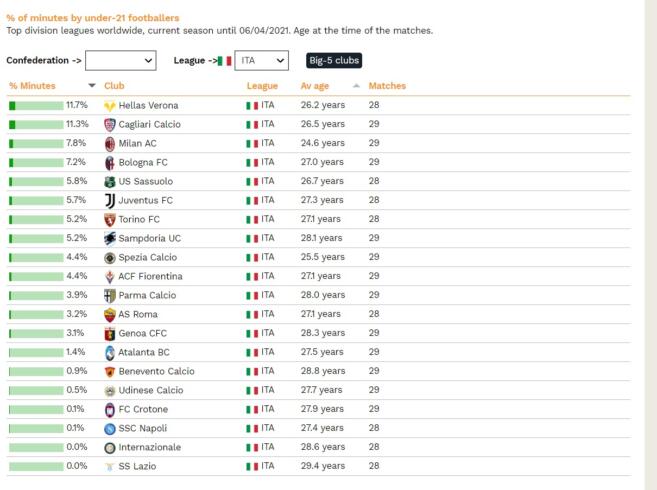This screenshot has height=490, width=657.
Task: Click the SSC Napoli logo icon
Action: click(110, 428)
